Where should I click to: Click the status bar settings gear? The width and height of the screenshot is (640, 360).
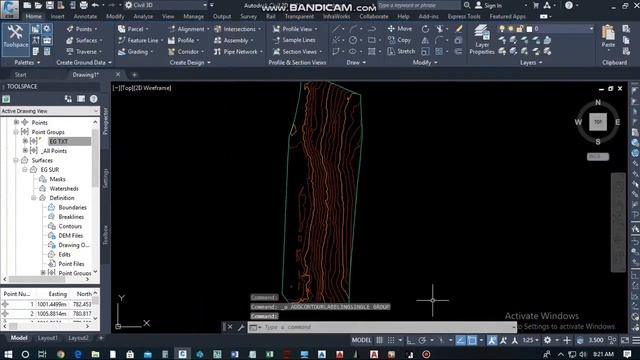tap(547, 340)
